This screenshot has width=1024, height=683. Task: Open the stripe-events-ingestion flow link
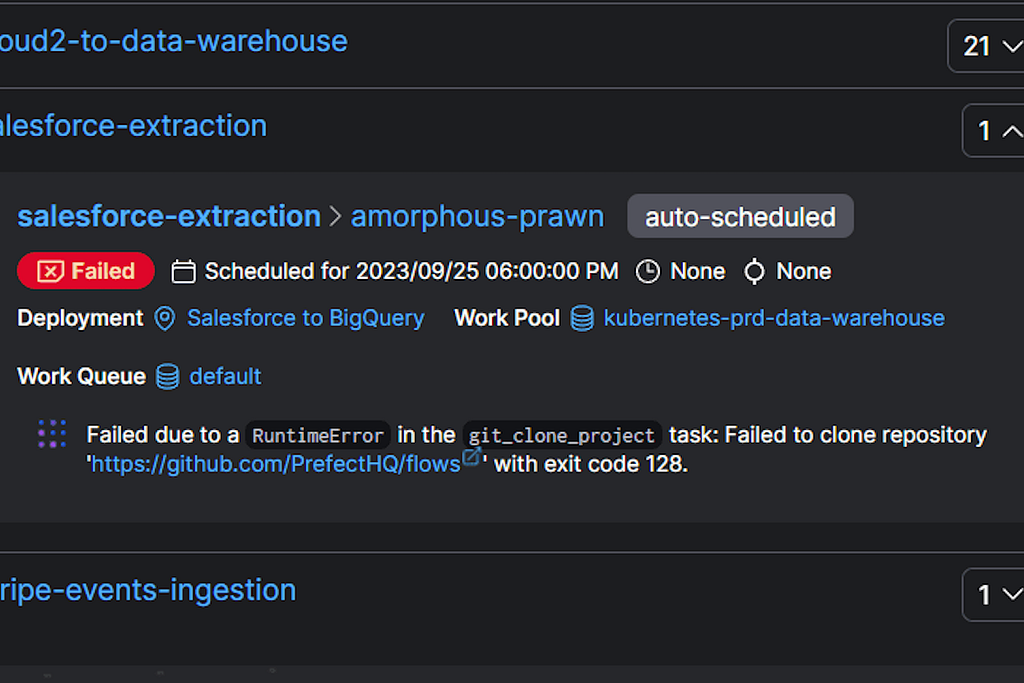148,590
